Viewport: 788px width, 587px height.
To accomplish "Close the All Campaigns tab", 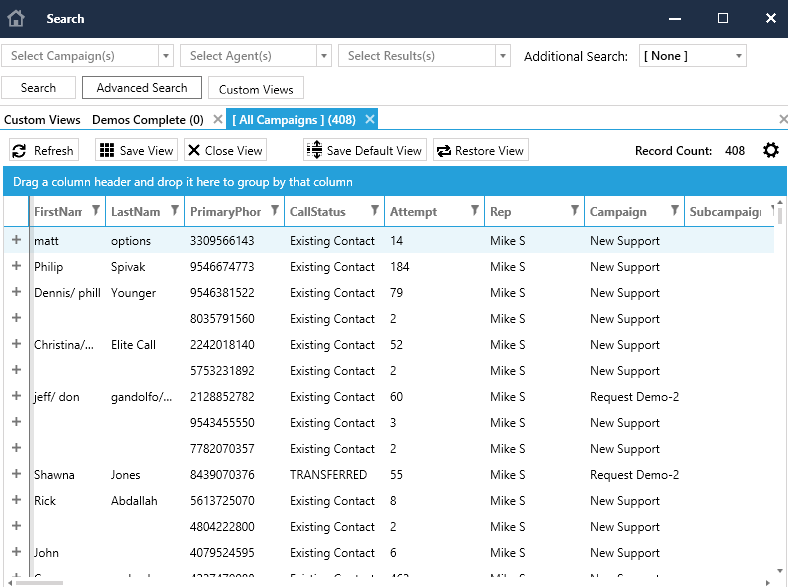I will [x=370, y=120].
